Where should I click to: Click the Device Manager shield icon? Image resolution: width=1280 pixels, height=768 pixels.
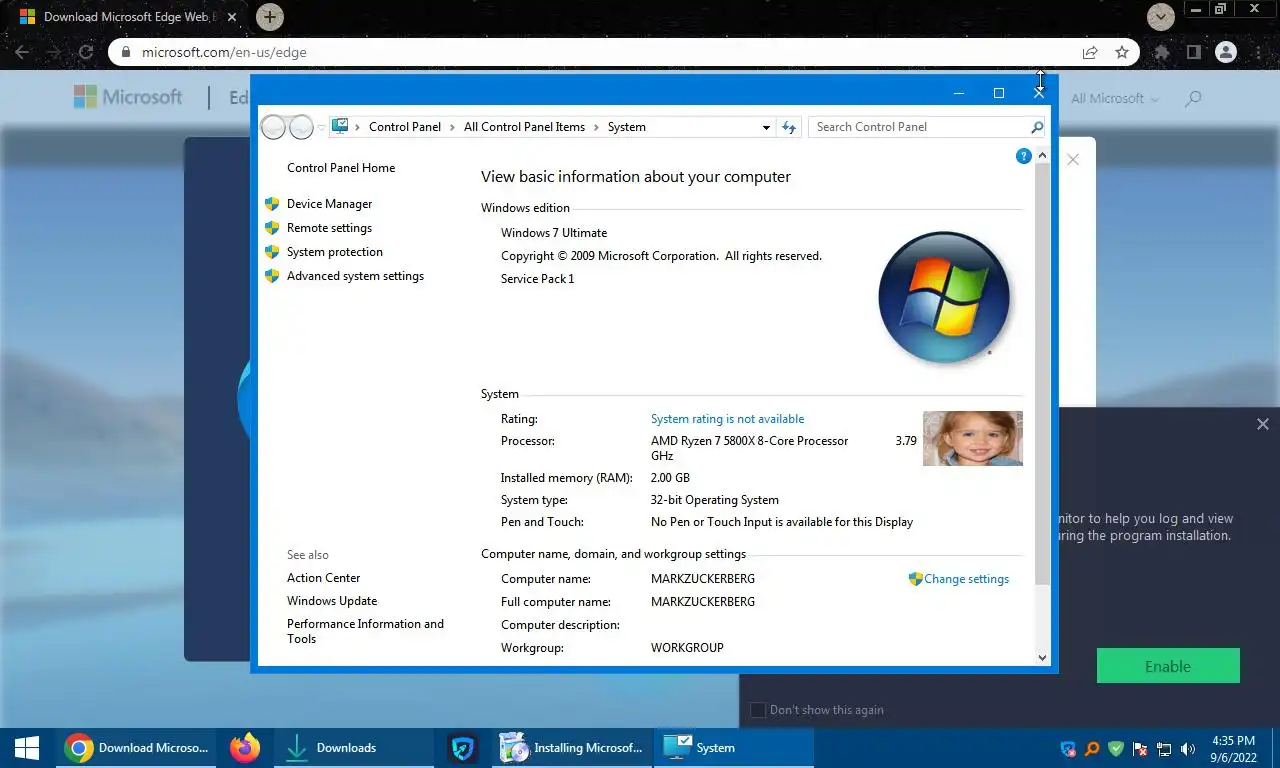[272, 204]
